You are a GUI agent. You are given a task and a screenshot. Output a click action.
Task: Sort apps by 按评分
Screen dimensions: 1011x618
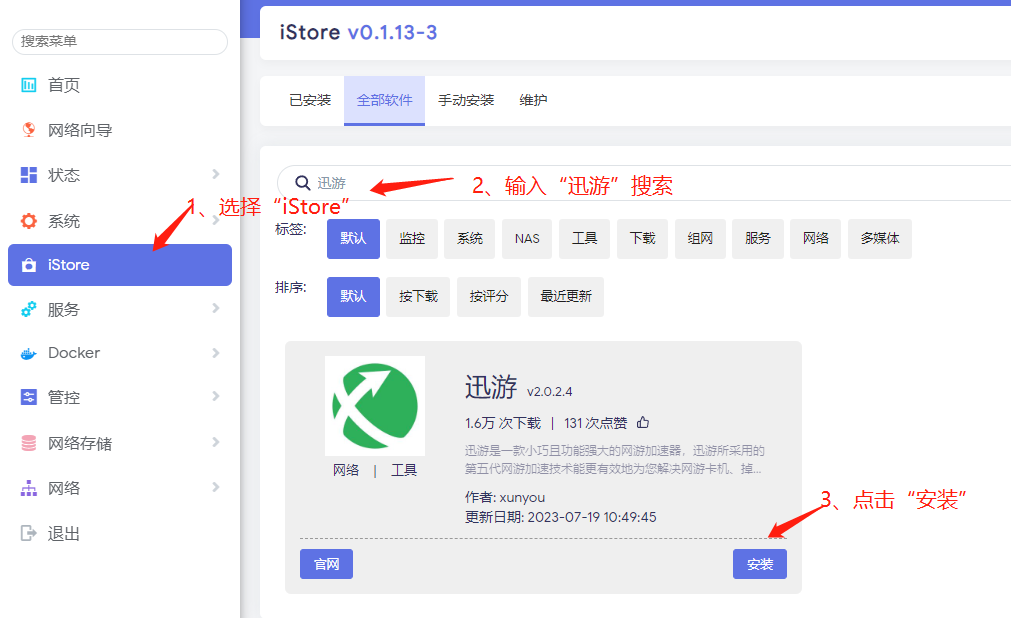click(x=489, y=297)
